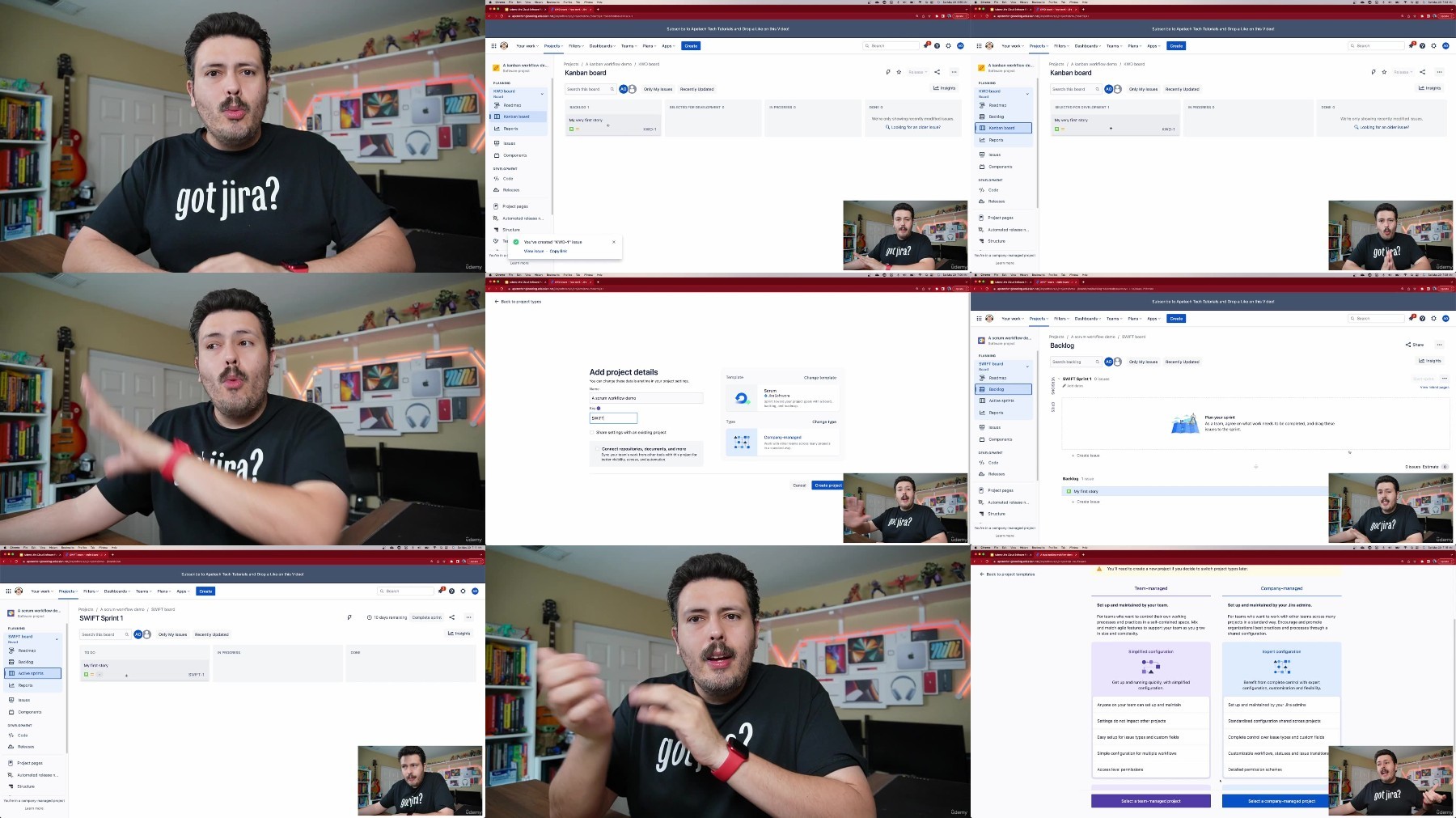Go back to project types
Viewport: 1456px width, 818px height.
click(x=518, y=302)
